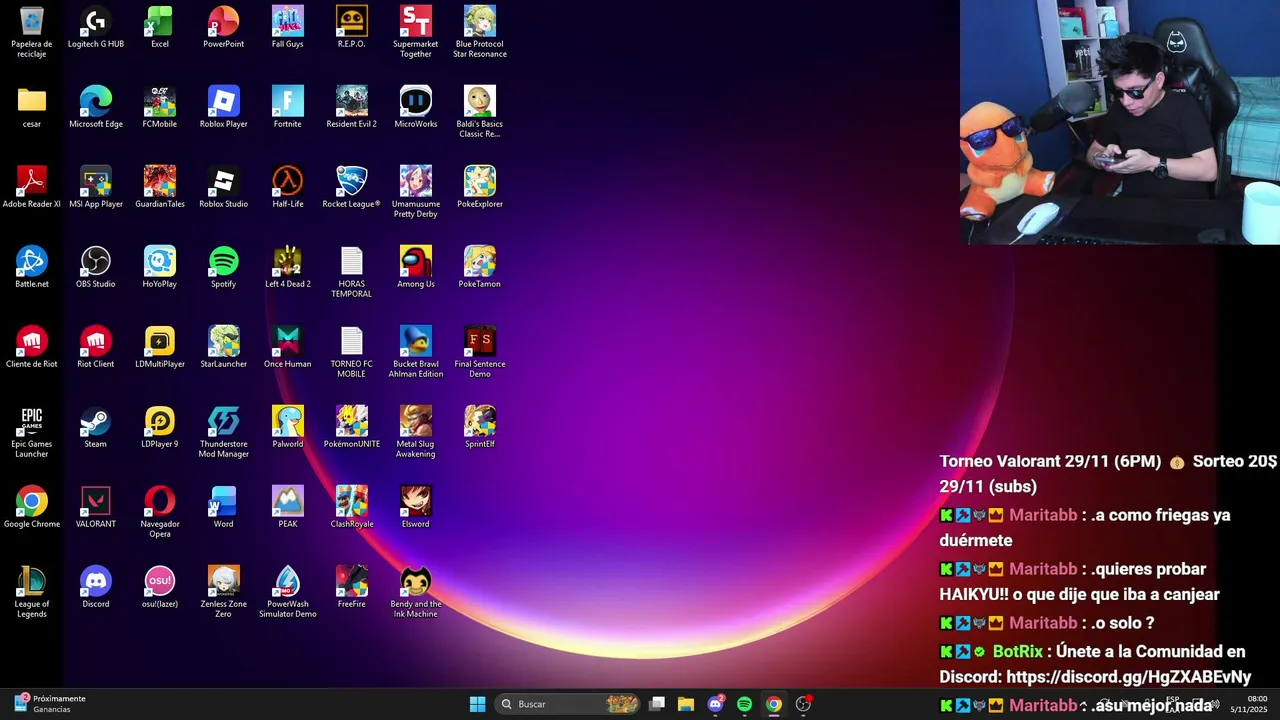Select PokeExplorer desktop icon
The height and width of the screenshot is (720, 1280).
[480, 187]
